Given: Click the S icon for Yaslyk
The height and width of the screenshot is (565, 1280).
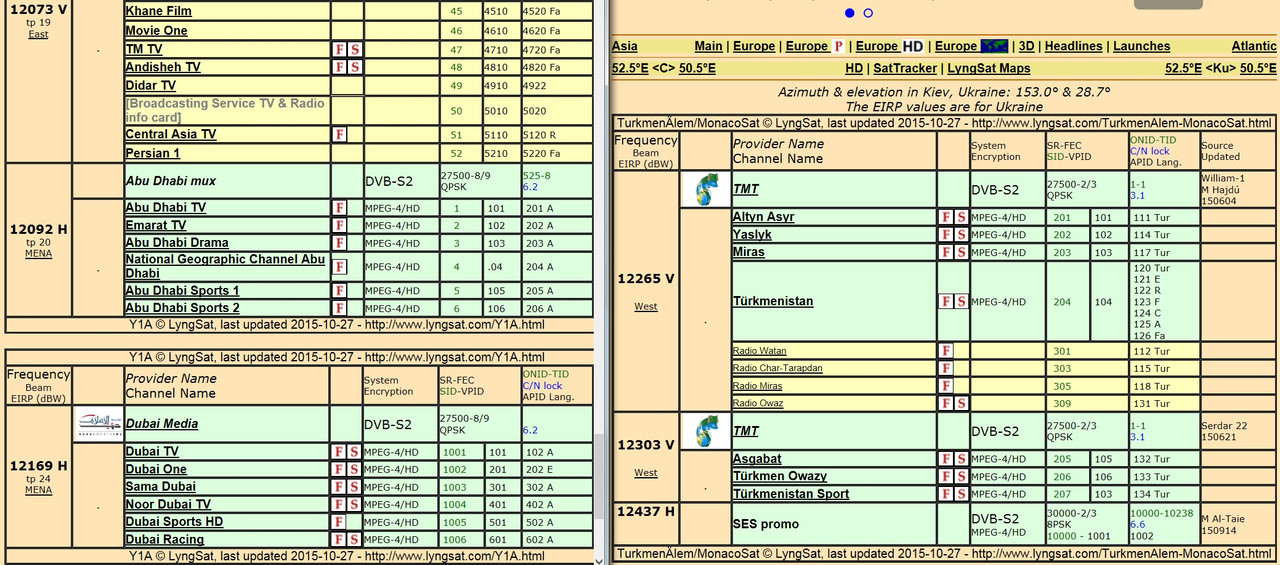Looking at the screenshot, I should [961, 235].
